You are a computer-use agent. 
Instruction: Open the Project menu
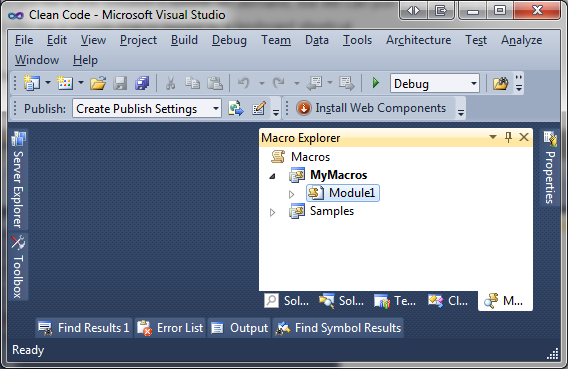pos(138,40)
